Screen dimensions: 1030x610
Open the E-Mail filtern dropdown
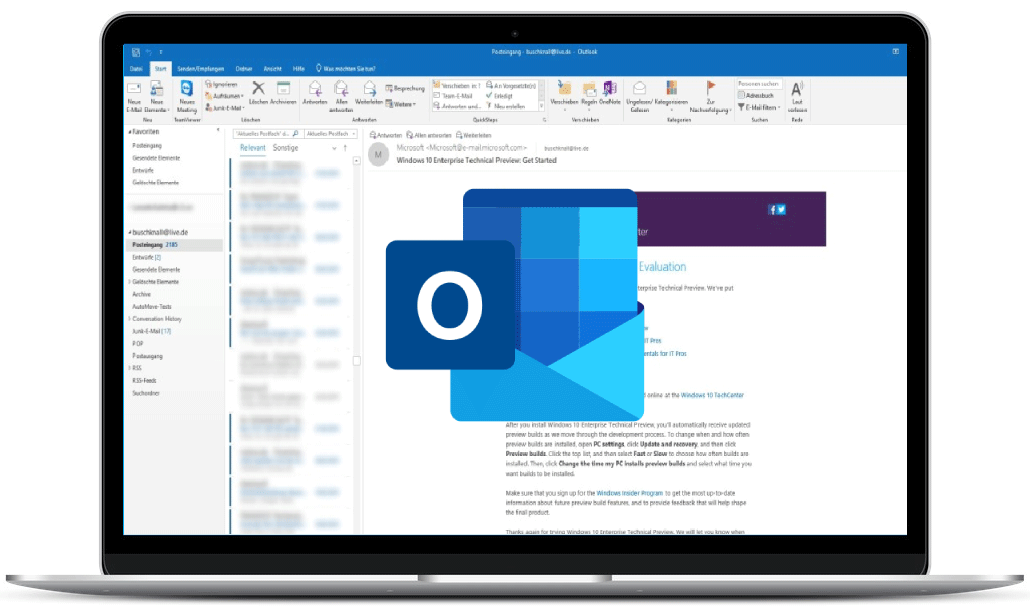759,107
